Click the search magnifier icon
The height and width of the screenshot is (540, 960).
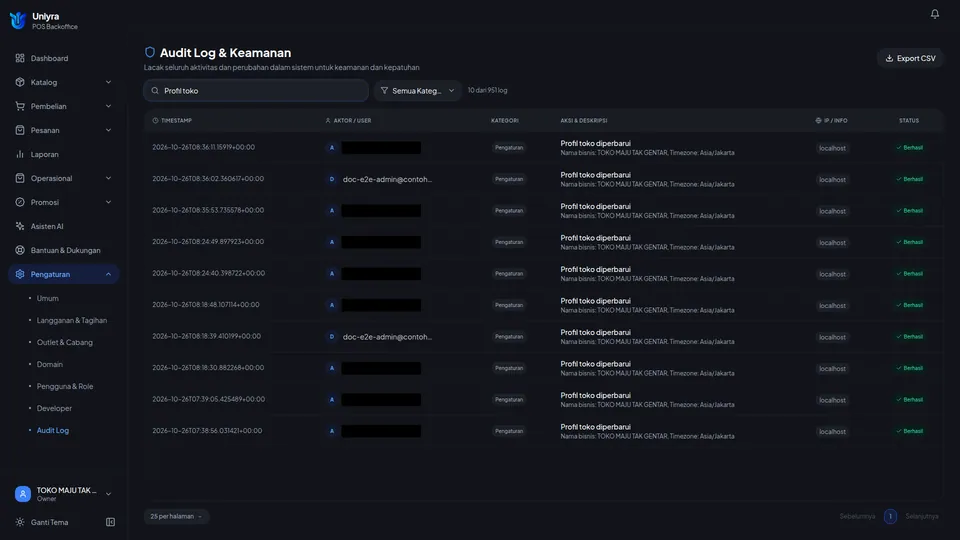(x=155, y=91)
